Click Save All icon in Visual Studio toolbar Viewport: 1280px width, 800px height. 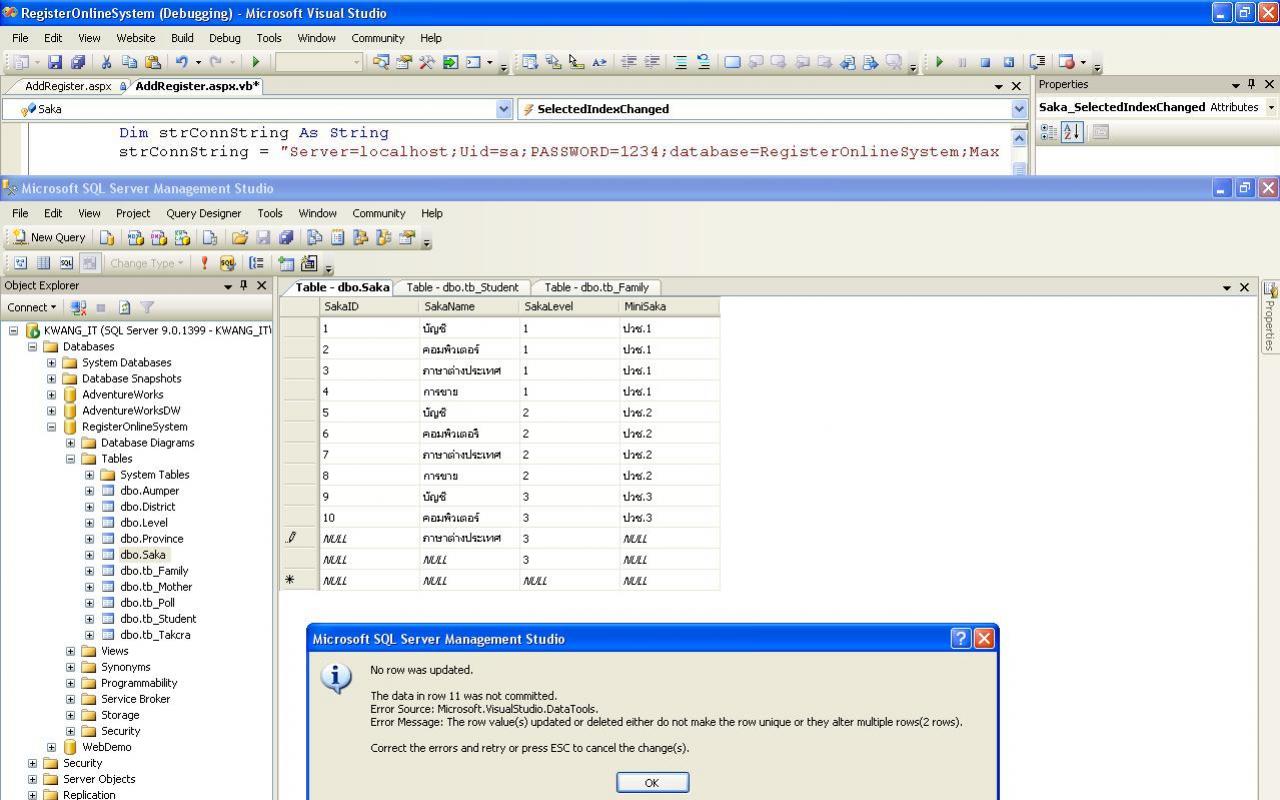click(x=78, y=62)
